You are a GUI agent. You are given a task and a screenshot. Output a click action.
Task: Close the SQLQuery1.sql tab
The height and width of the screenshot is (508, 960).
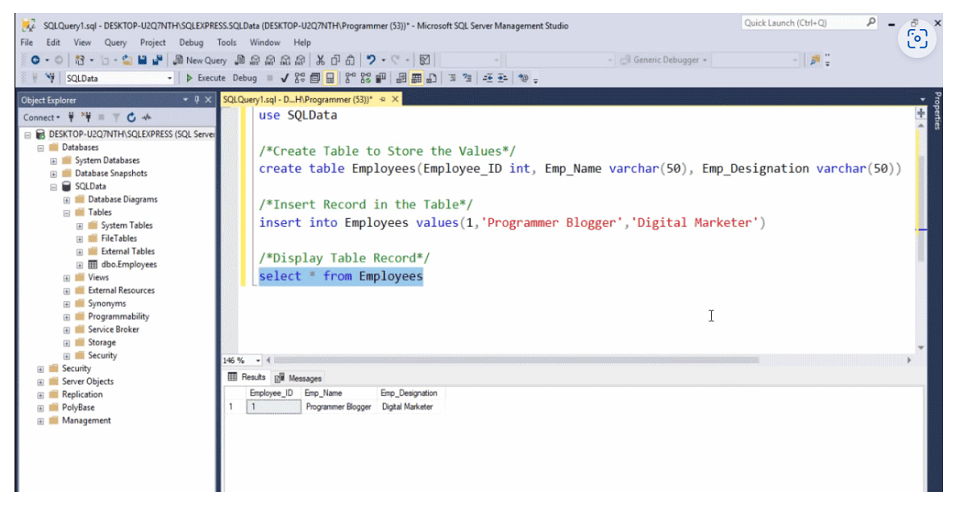396,99
